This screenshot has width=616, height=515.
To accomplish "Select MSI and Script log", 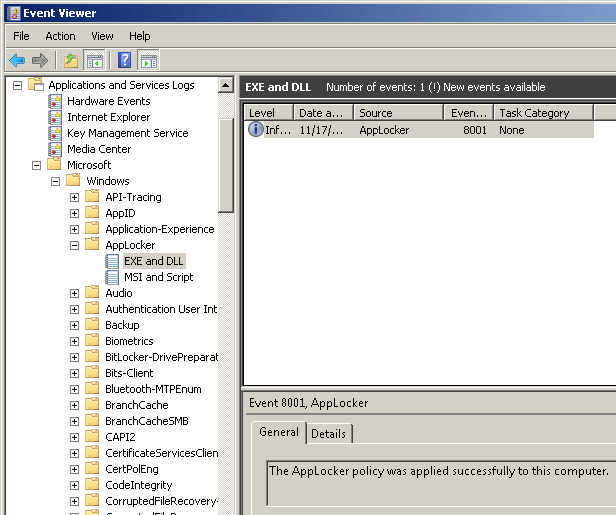I will (x=158, y=277).
